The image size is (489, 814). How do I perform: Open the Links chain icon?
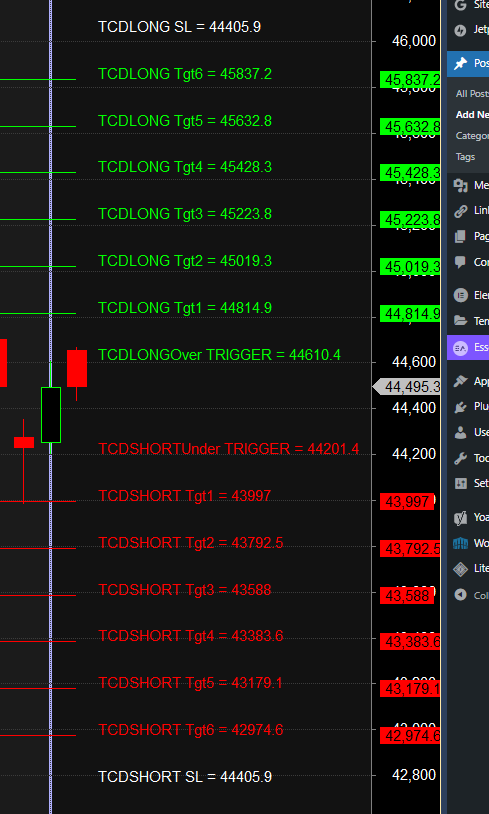pyautogui.click(x=460, y=211)
